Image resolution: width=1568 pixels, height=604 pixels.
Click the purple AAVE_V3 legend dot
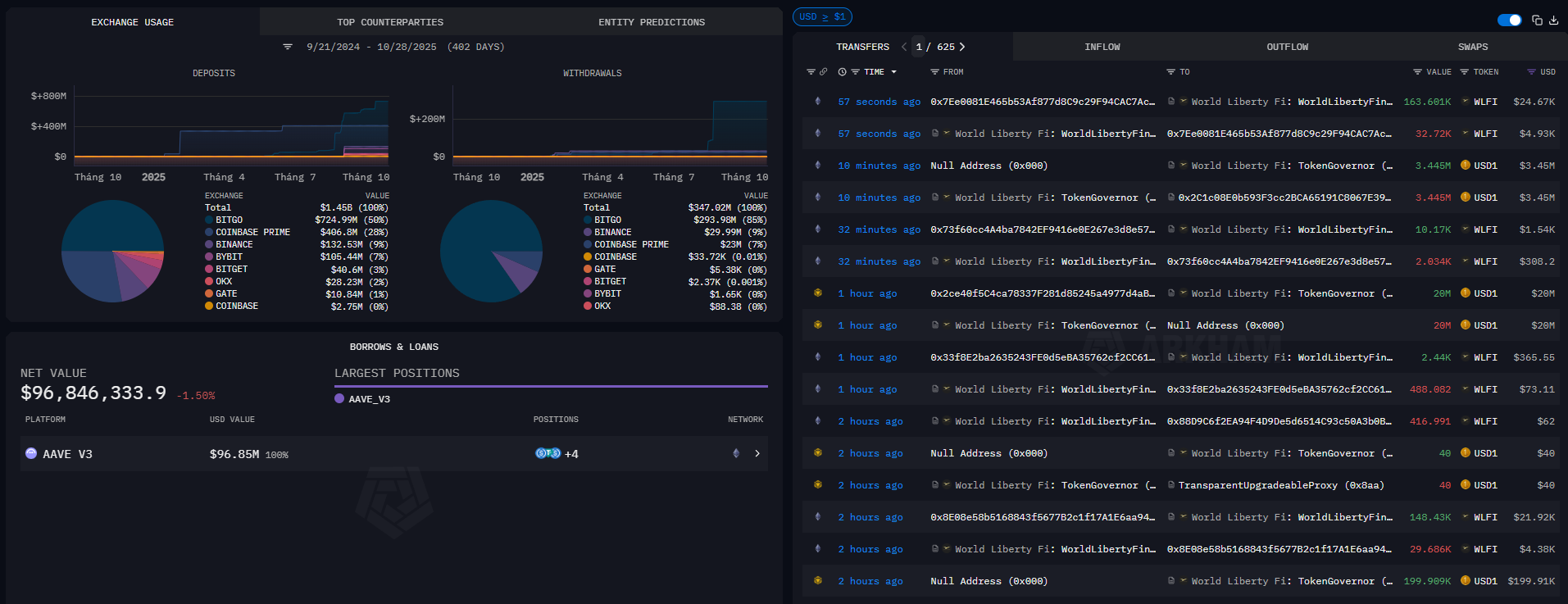click(x=339, y=398)
